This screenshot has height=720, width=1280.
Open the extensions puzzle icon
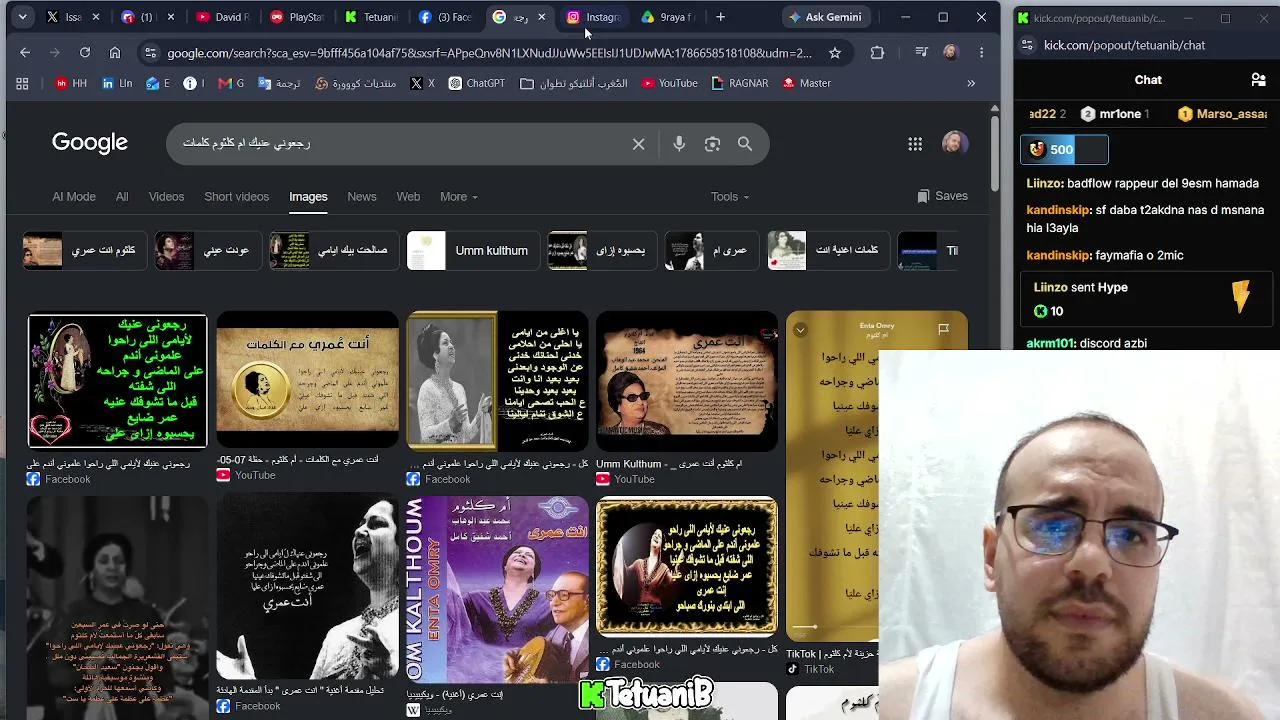[x=877, y=53]
